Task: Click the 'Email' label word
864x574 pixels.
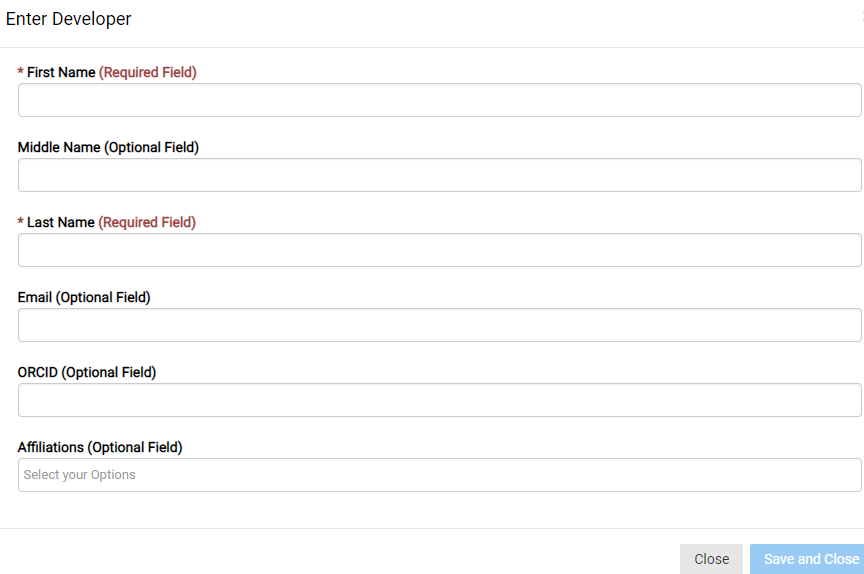Action: 35,297
